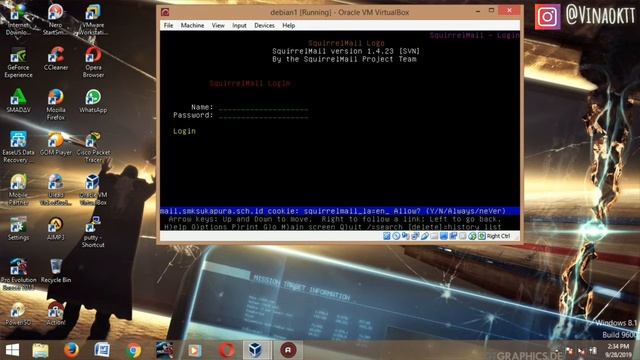This screenshot has height=360, width=640.
Task: Open Recycle Bin on desktop
Action: (56, 271)
